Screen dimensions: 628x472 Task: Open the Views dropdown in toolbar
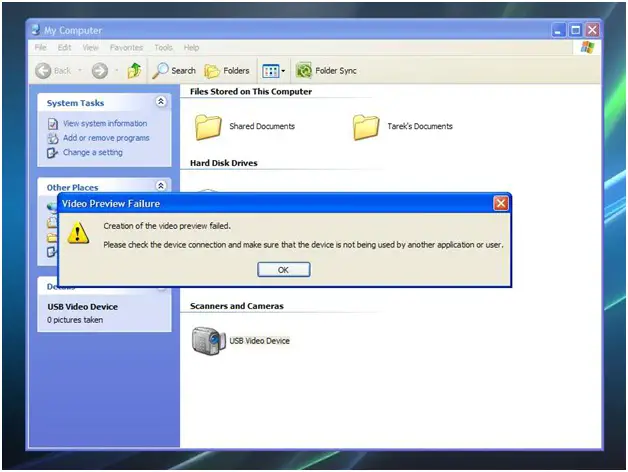(x=273, y=71)
